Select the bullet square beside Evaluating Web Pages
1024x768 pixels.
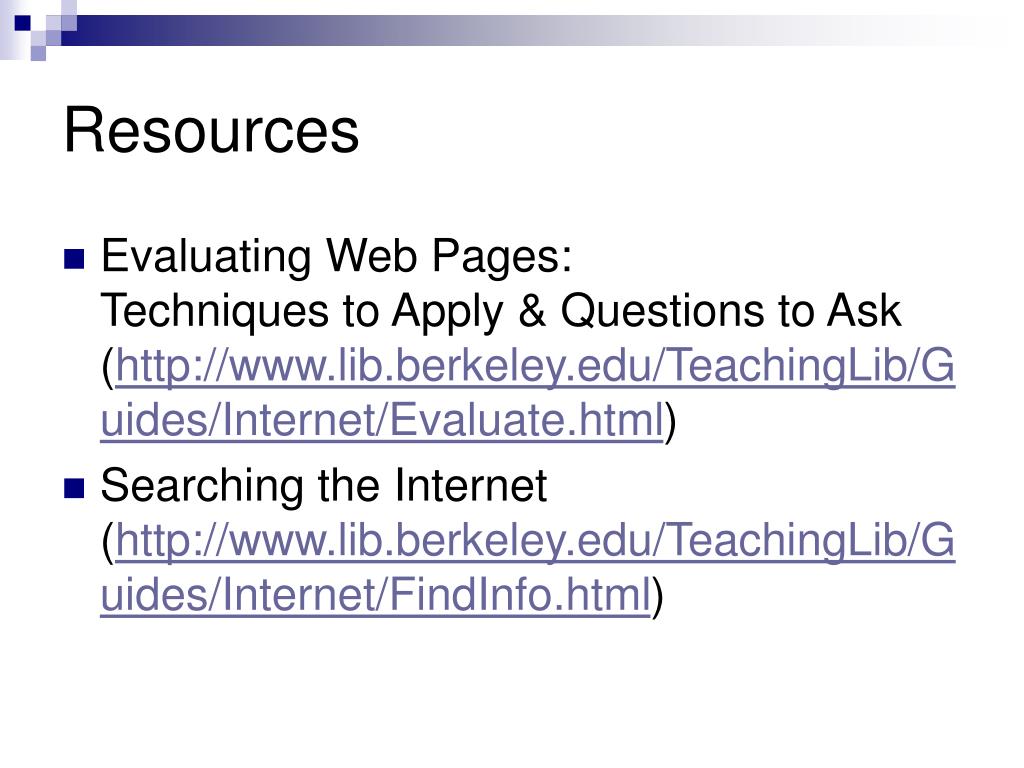click(74, 259)
